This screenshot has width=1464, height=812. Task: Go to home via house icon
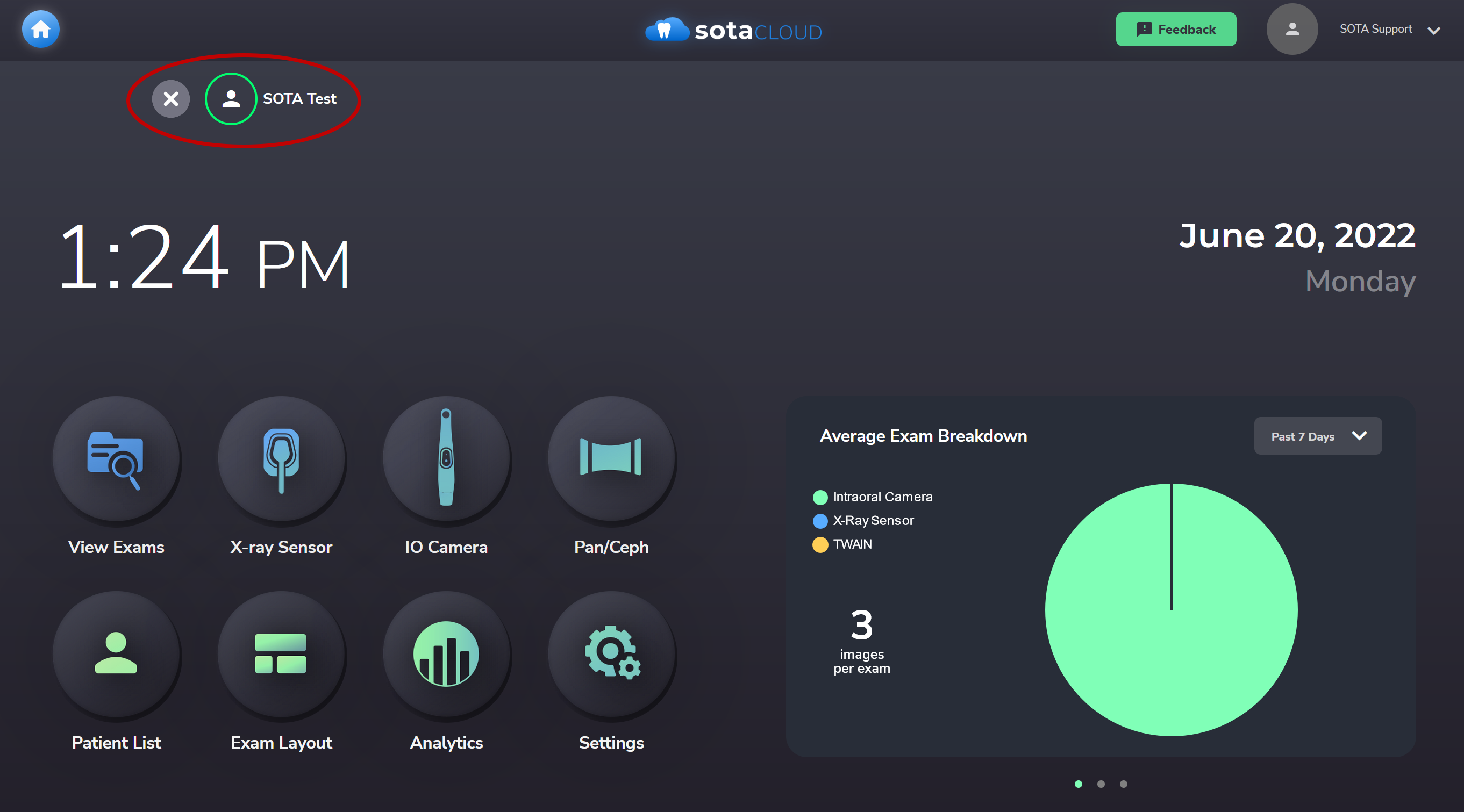click(40, 29)
